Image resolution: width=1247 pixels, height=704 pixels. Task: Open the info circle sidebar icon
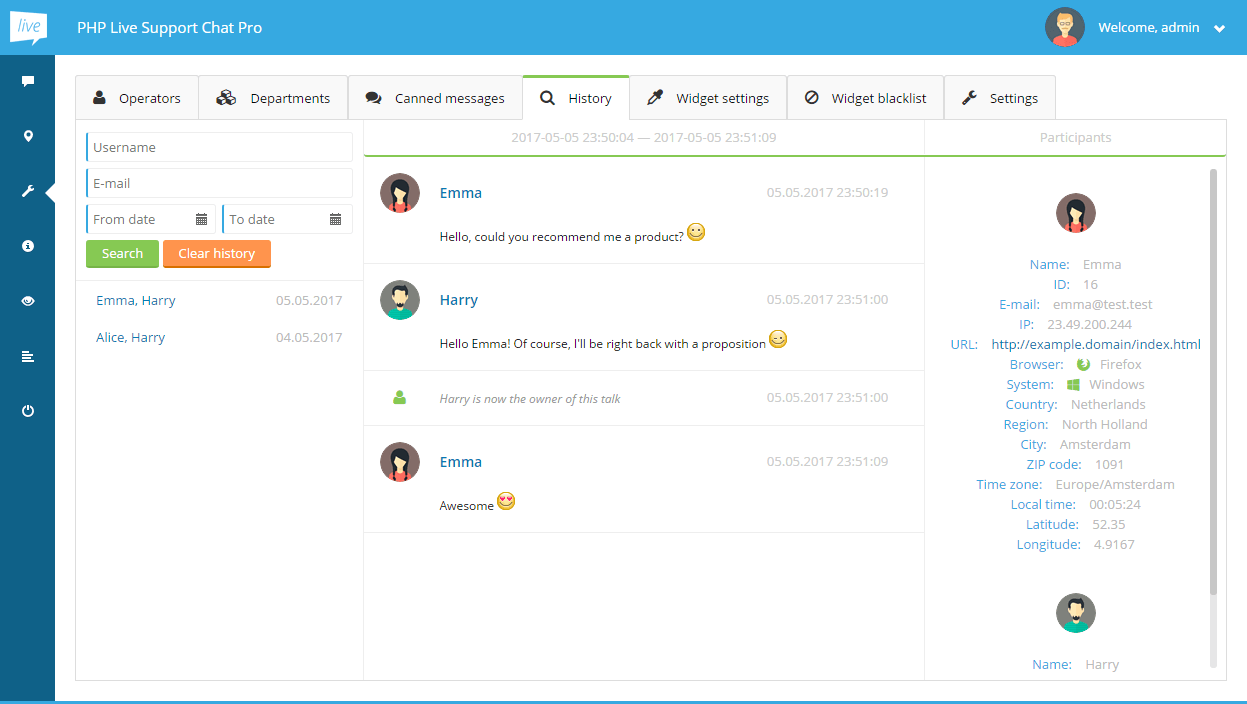tap(28, 246)
